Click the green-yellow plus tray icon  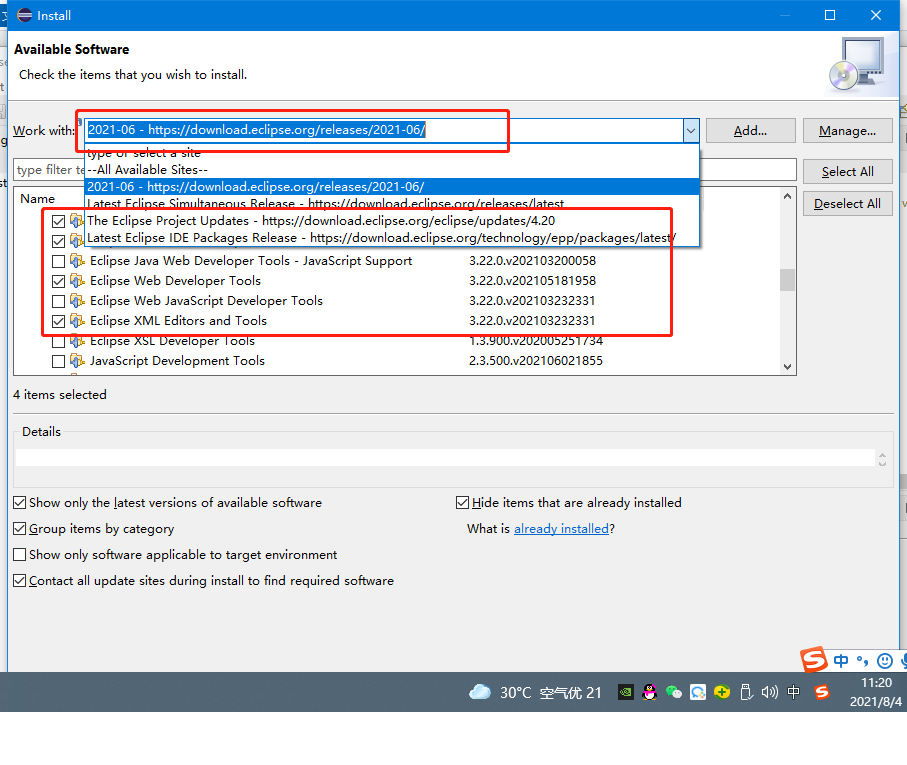pyautogui.click(x=721, y=692)
